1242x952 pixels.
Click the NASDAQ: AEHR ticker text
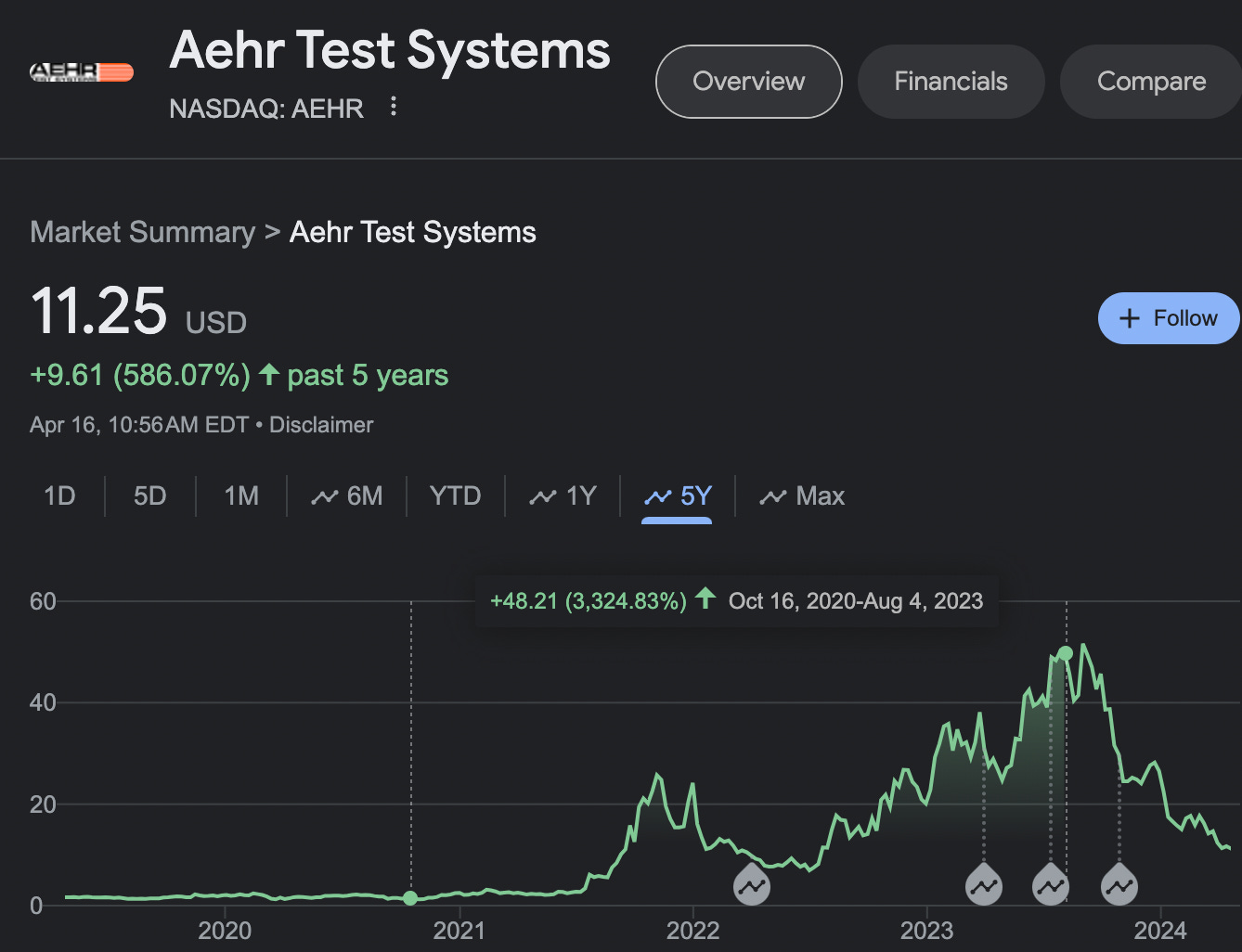[266, 109]
